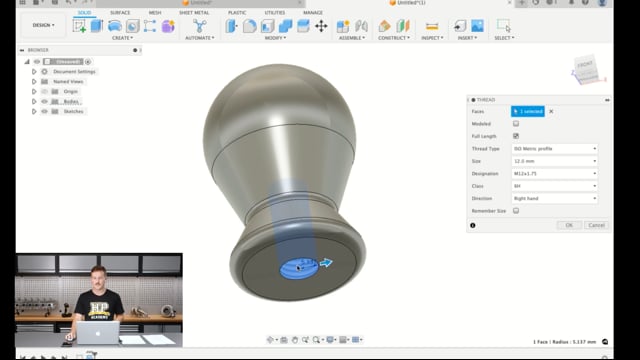Open the Modify menu label
This screenshot has height=360, width=640.
pyautogui.click(x=275, y=38)
